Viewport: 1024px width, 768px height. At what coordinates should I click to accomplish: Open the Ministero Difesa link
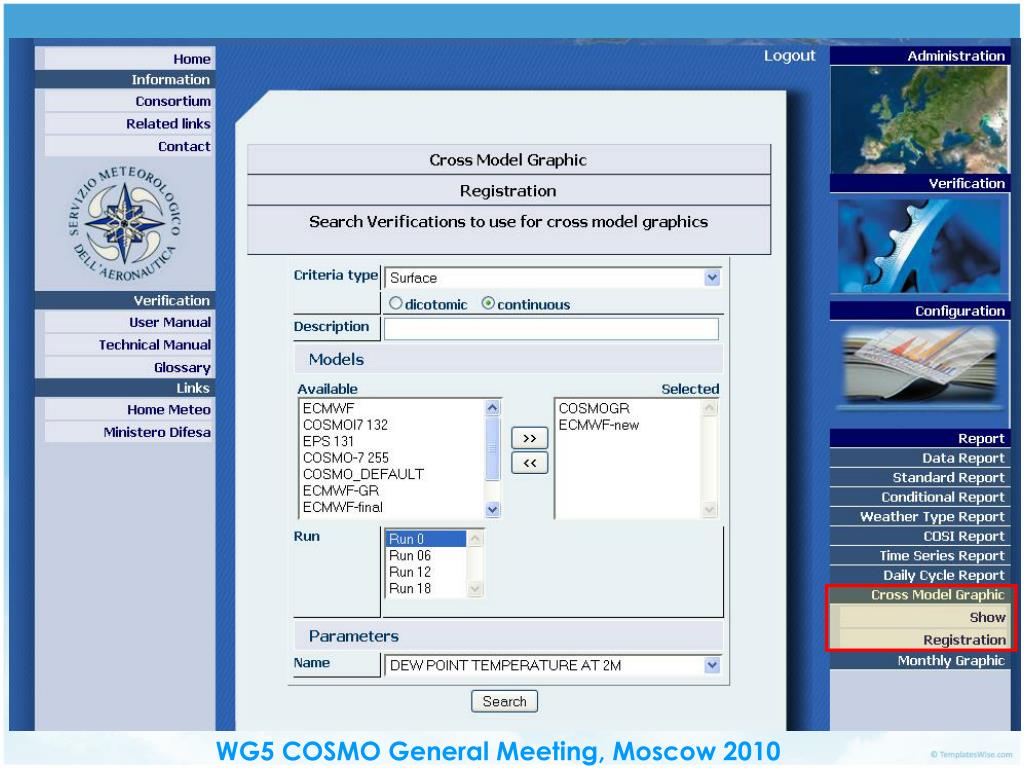click(x=129, y=432)
